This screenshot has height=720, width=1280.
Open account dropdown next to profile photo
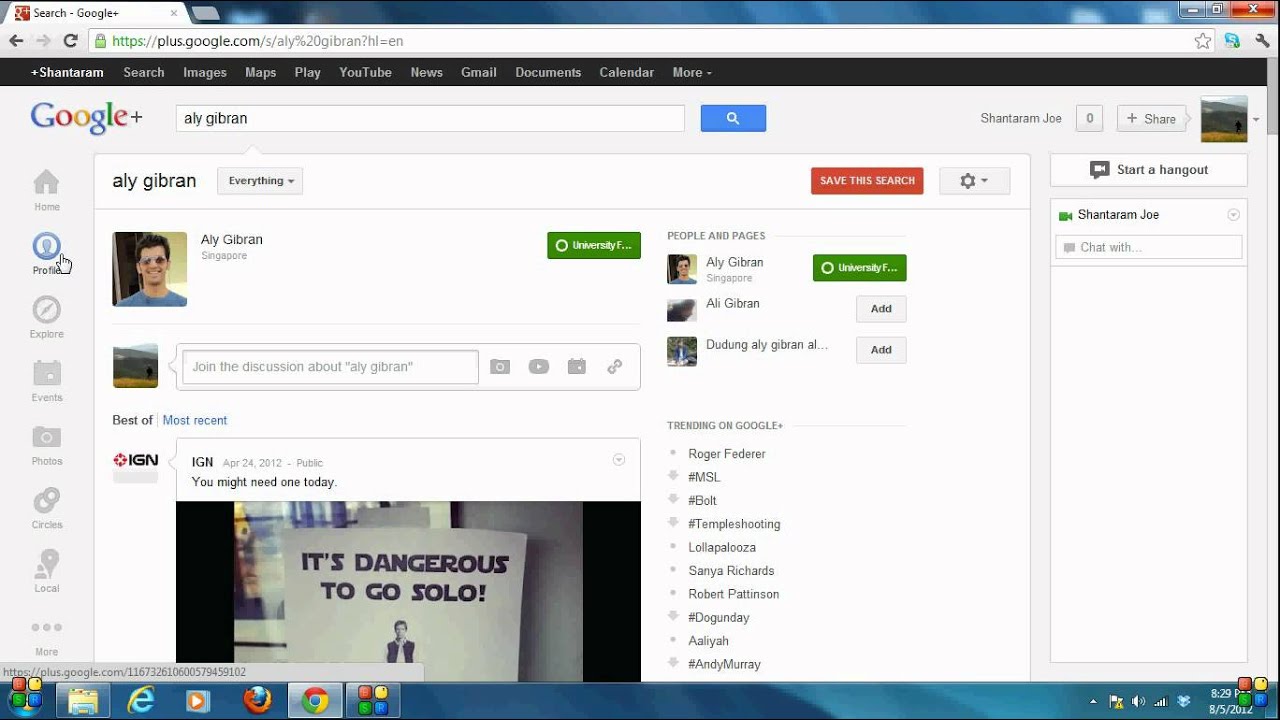(x=1256, y=119)
